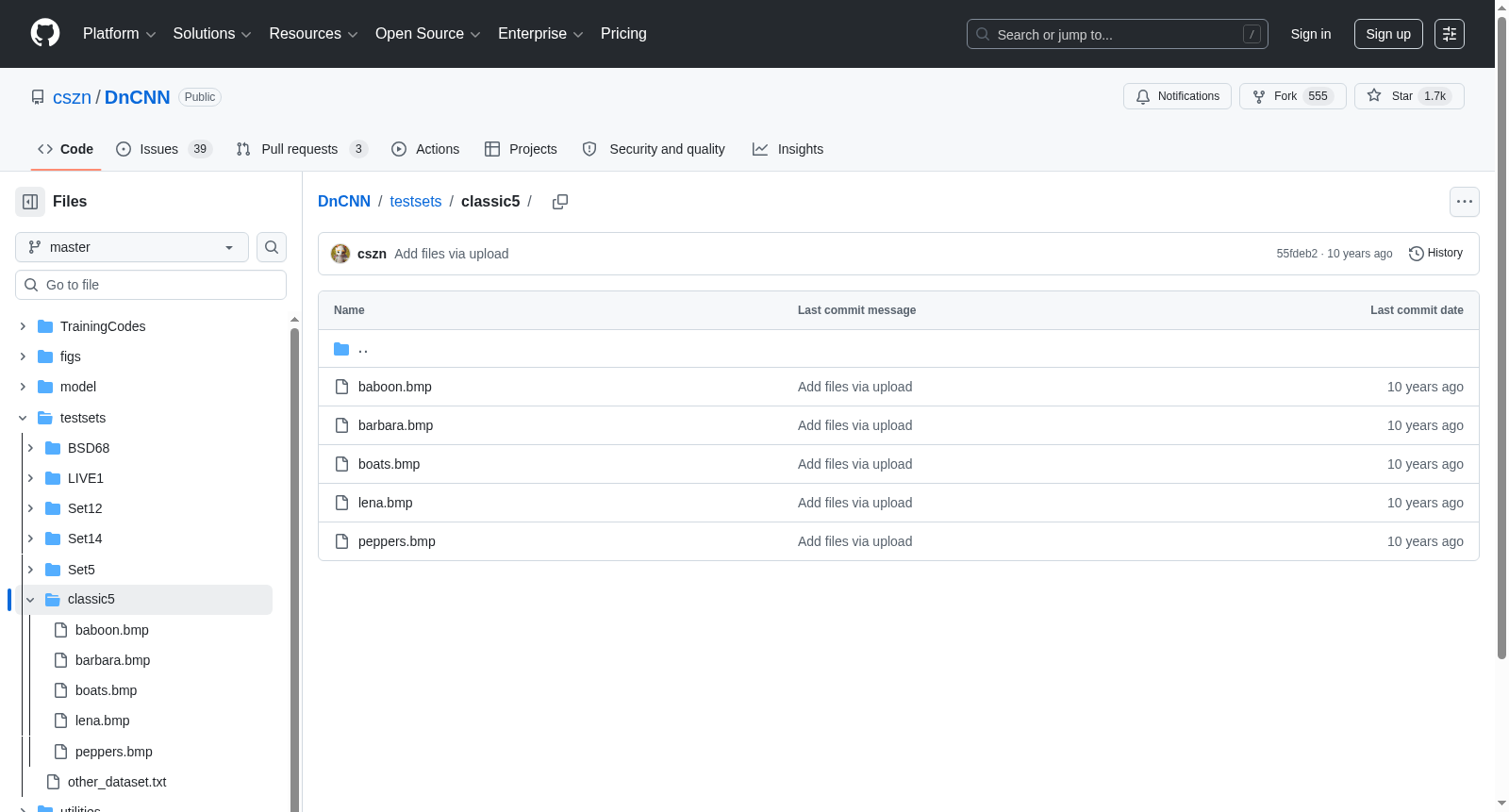Click the Sign up button

click(1388, 34)
